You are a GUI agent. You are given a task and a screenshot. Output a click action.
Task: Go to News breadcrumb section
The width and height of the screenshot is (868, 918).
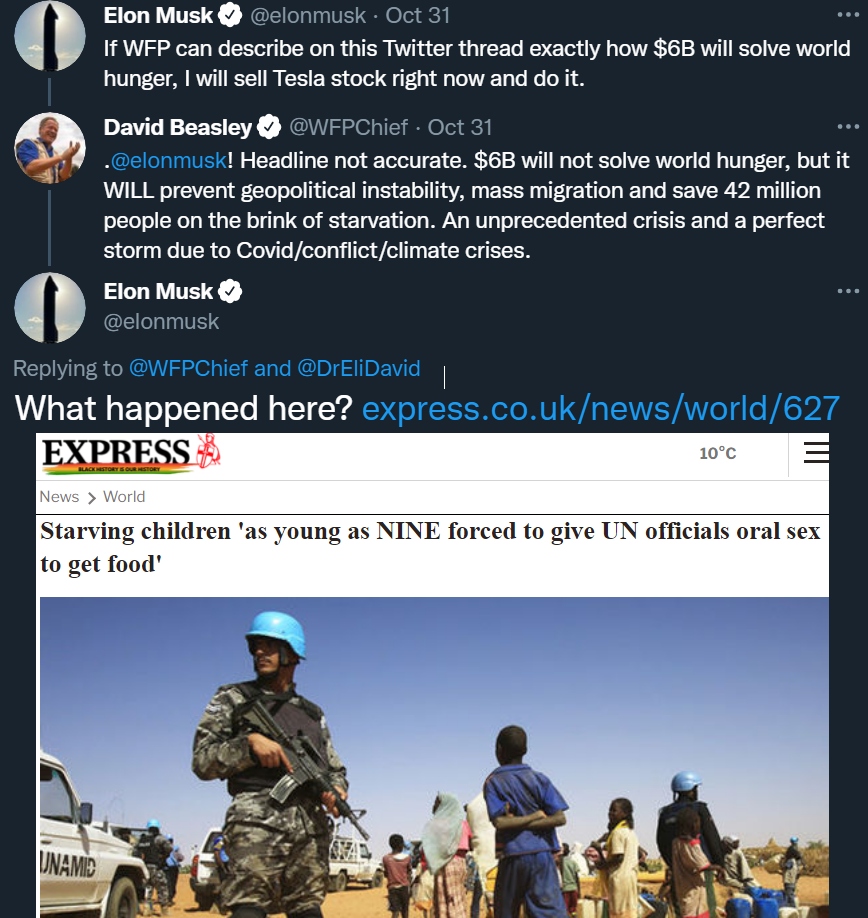pos(59,497)
